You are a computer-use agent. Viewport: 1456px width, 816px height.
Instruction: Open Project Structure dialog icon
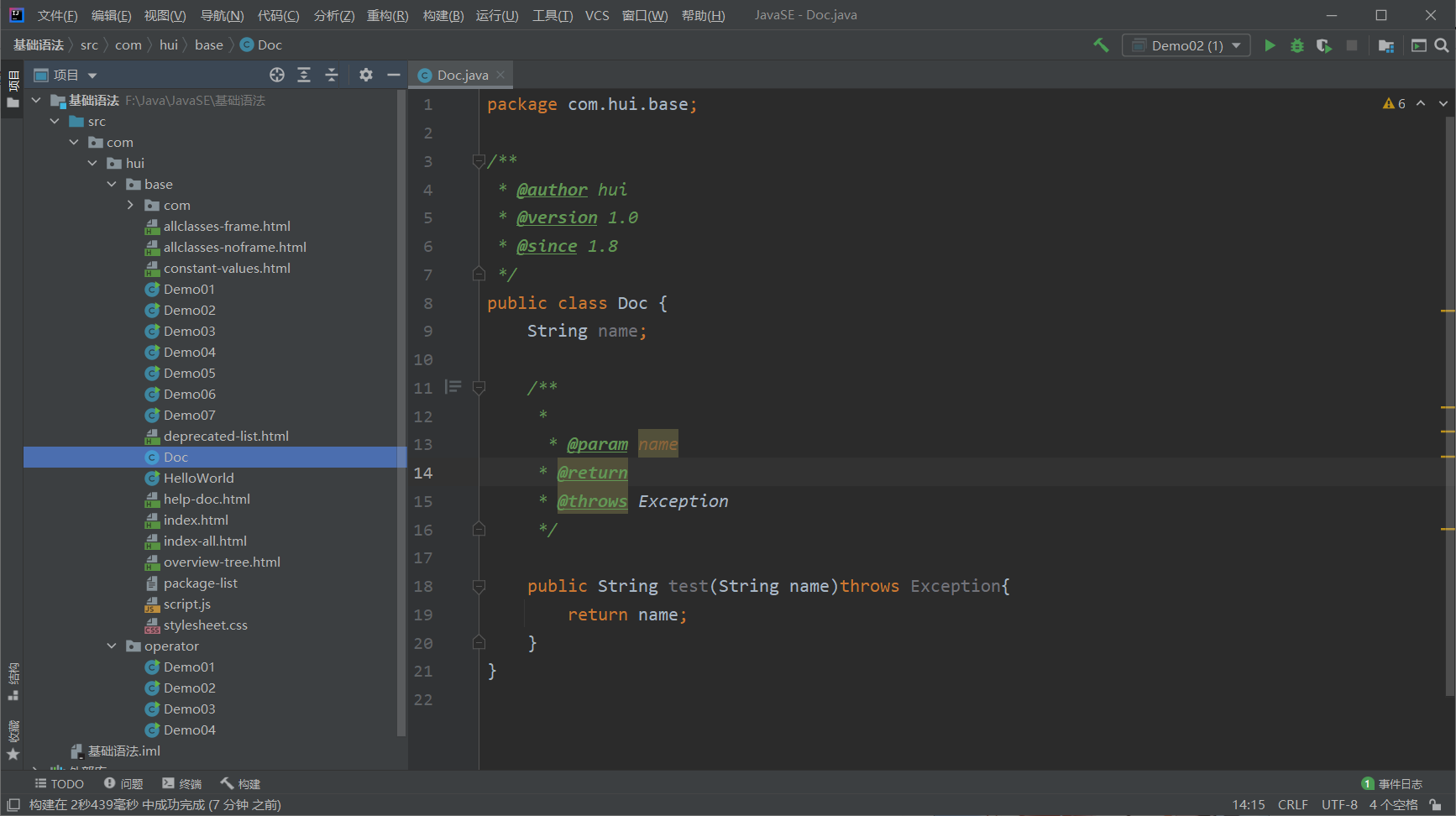click(x=1386, y=45)
